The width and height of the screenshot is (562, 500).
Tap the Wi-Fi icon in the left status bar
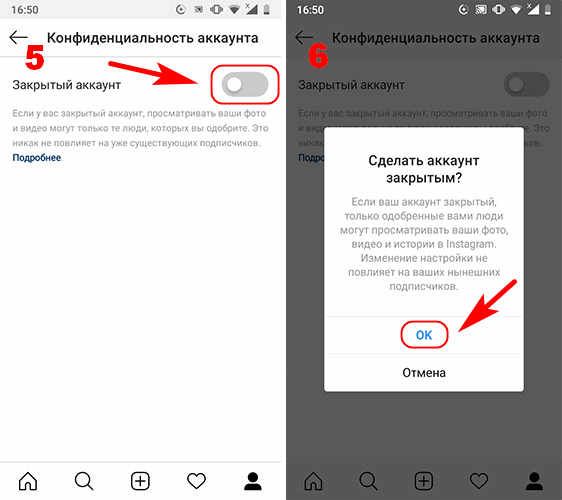pos(234,10)
